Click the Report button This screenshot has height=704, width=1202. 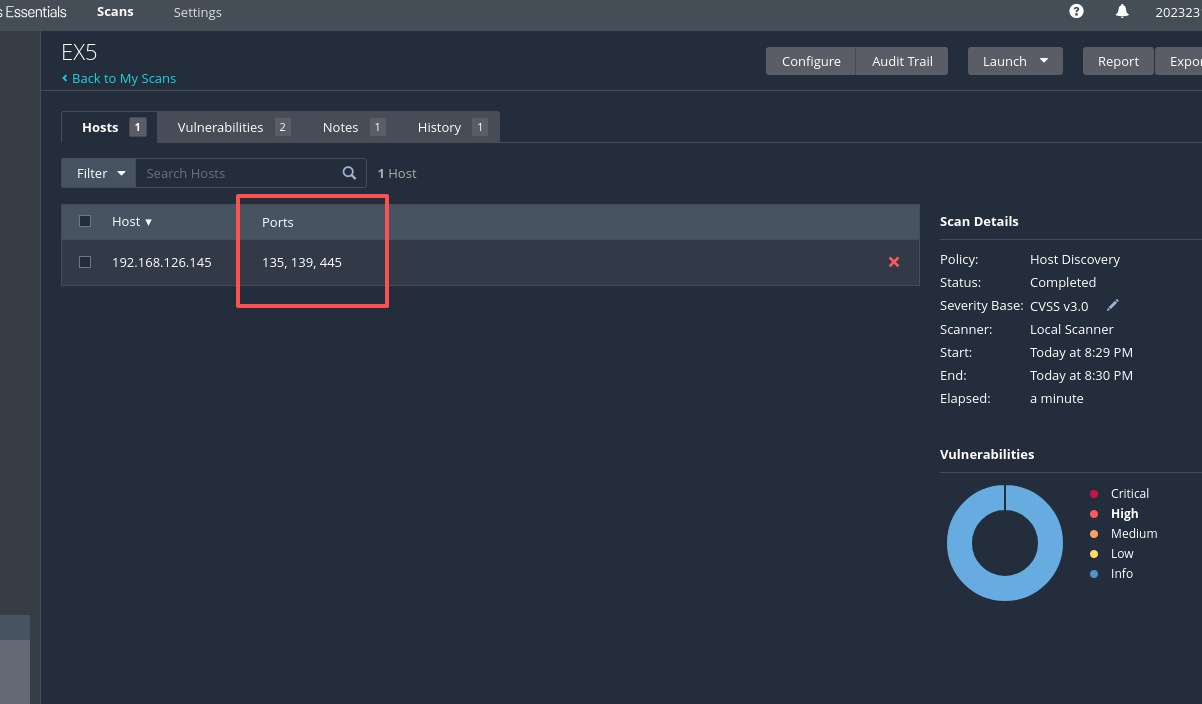point(1118,61)
